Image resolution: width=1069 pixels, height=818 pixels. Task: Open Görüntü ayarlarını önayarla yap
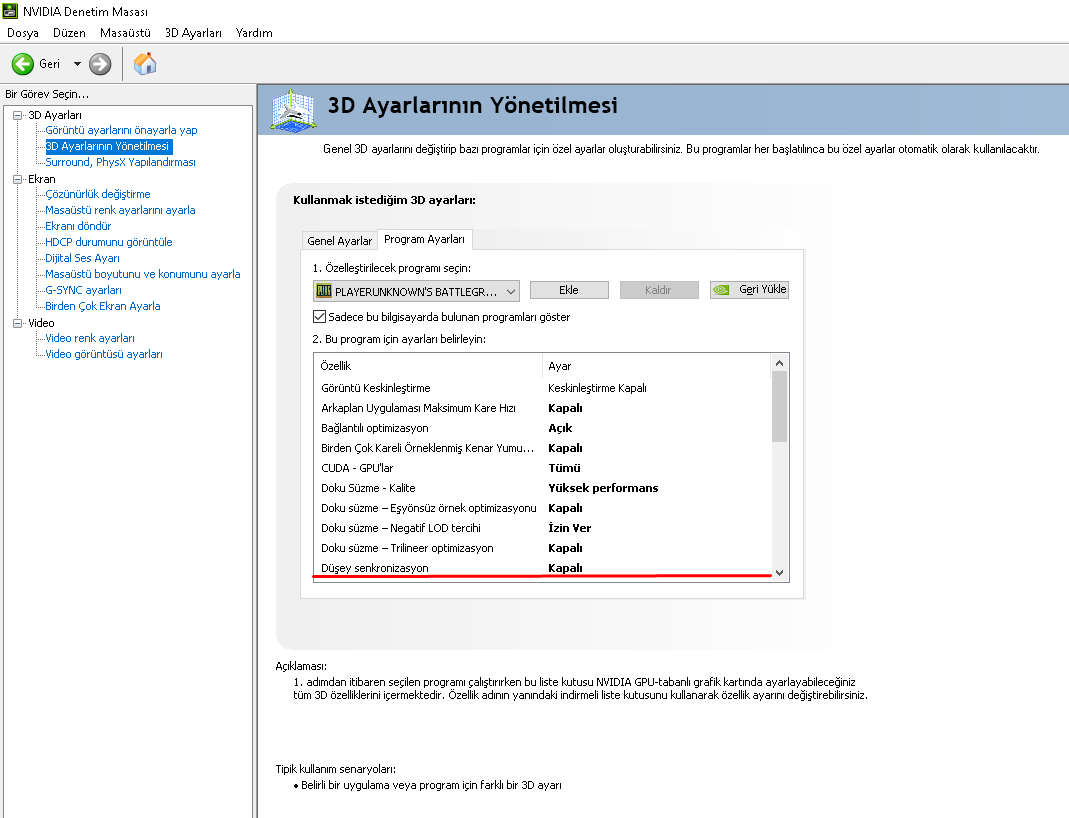[121, 130]
